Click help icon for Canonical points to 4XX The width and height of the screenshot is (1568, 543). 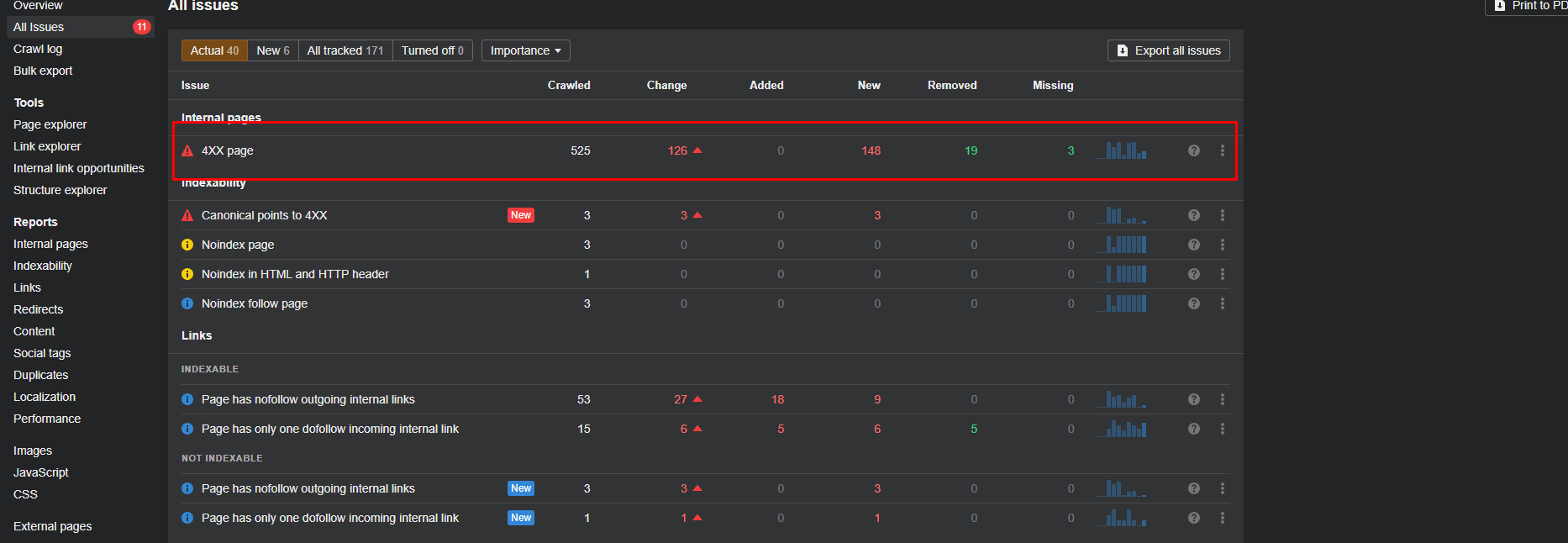1193,215
